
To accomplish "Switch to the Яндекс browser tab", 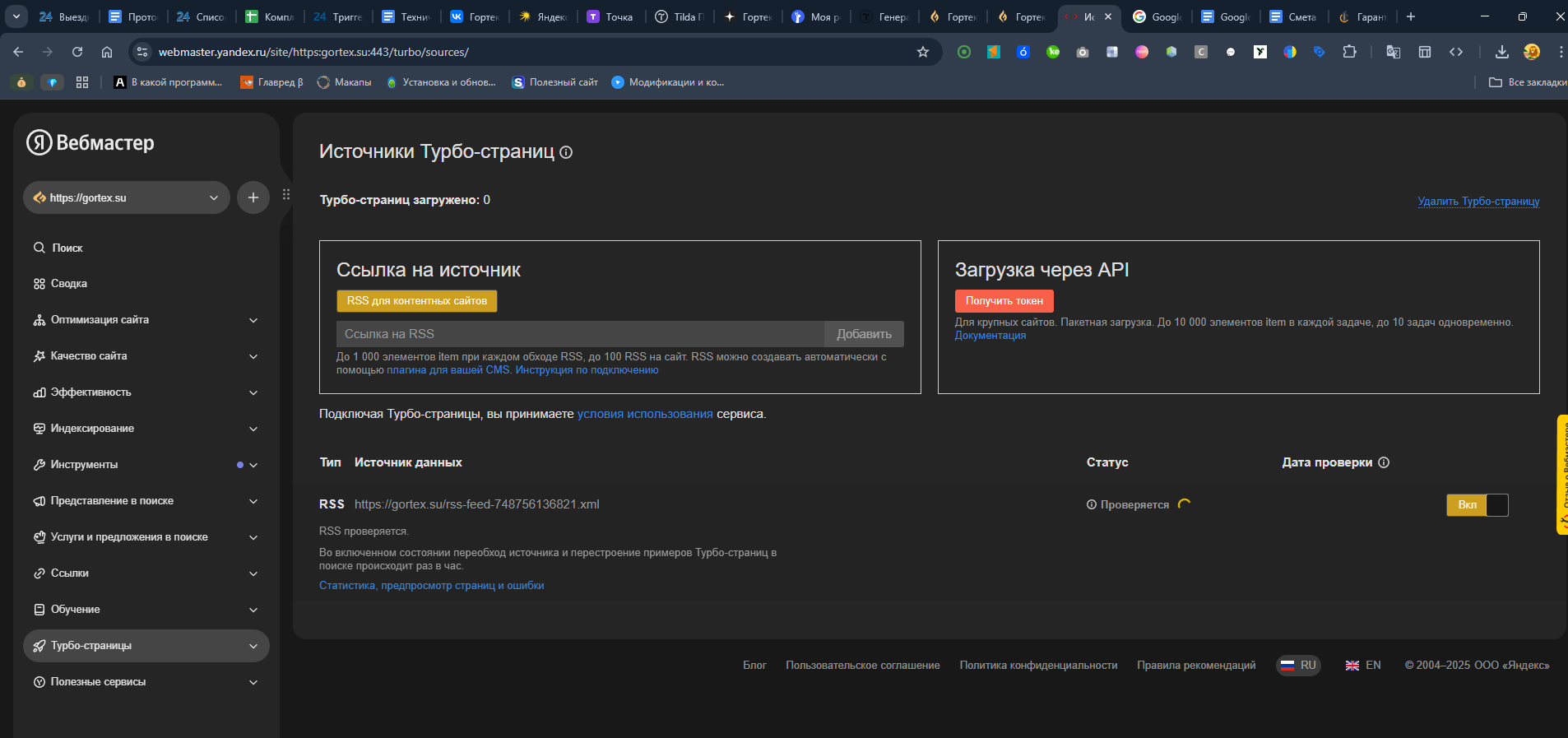I will 542,16.
